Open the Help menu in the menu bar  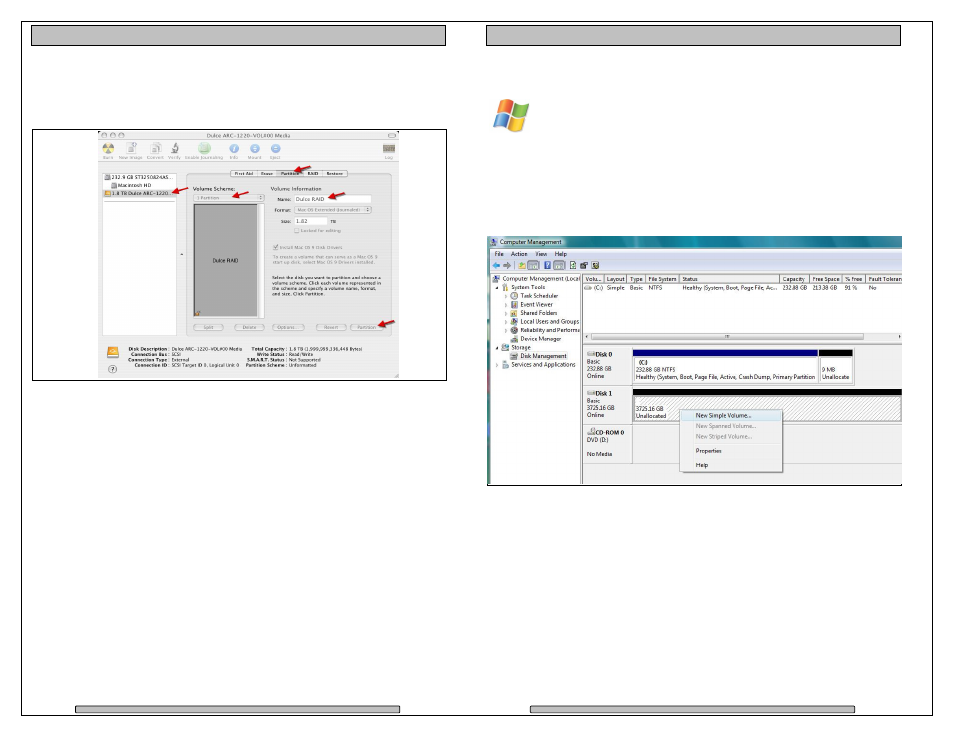tap(560, 254)
